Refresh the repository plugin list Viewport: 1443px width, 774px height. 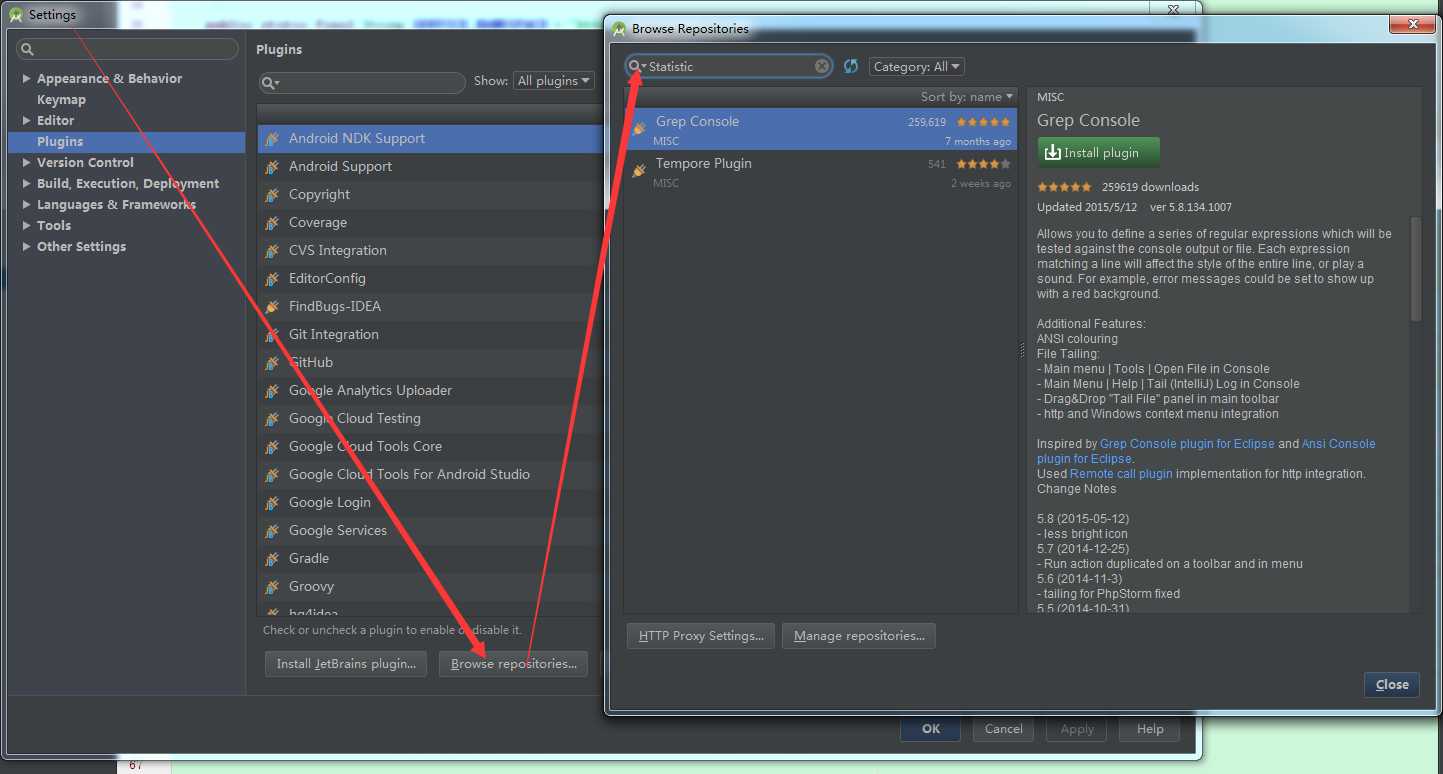851,66
